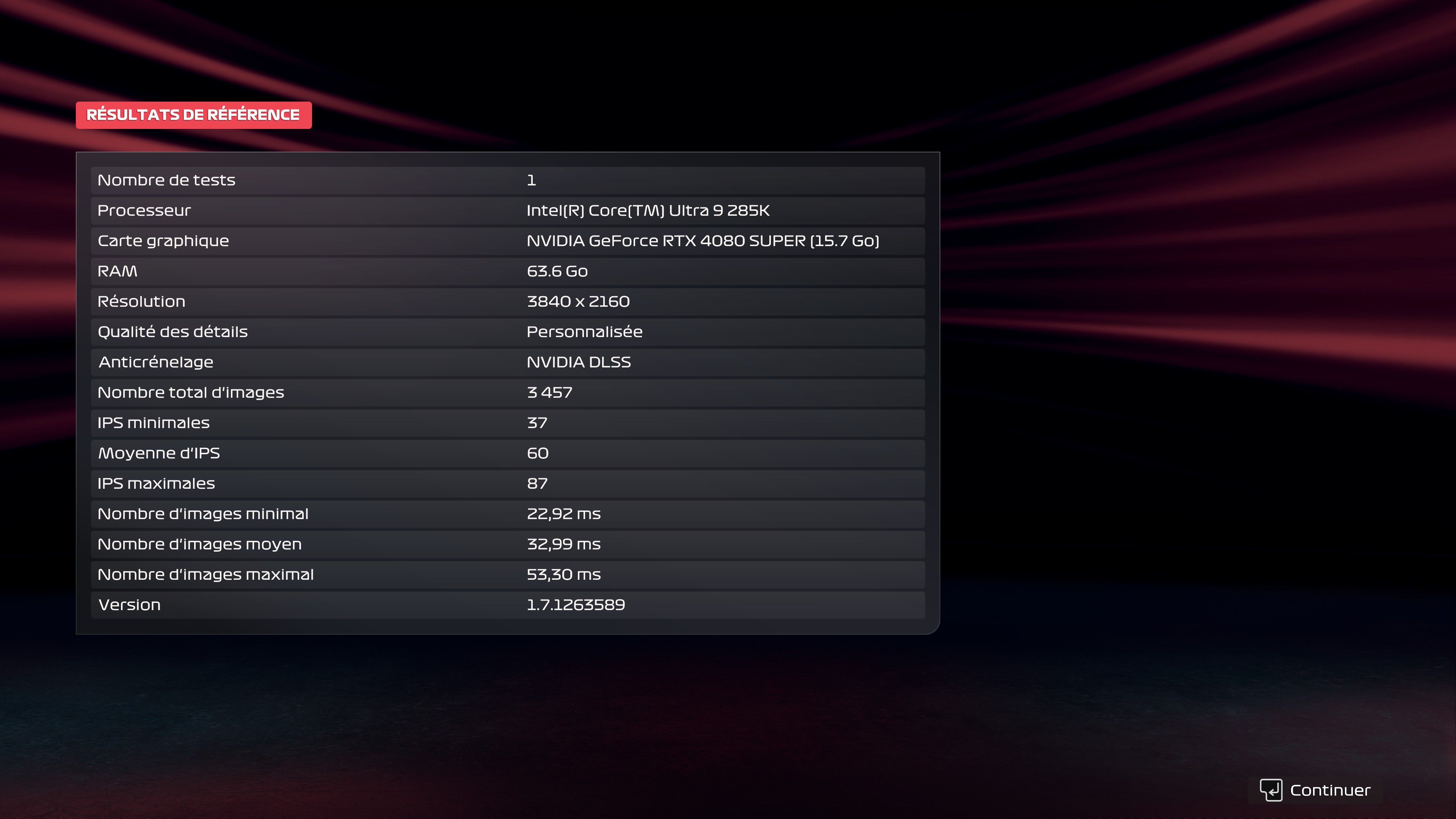The image size is (1456, 819).
Task: Select the '3 457' total frames value
Action: point(549,393)
